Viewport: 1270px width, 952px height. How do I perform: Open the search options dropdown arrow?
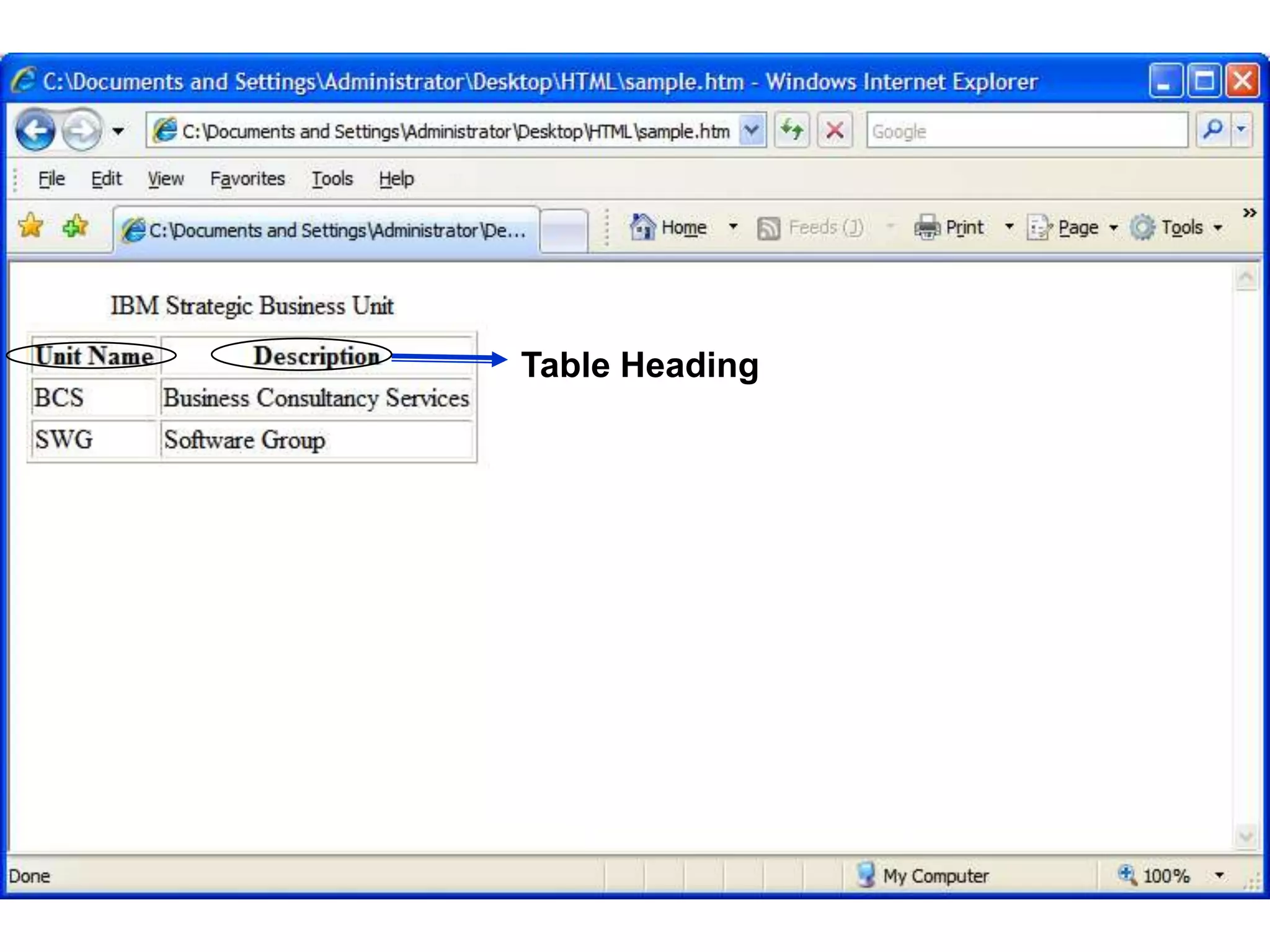pyautogui.click(x=1241, y=130)
